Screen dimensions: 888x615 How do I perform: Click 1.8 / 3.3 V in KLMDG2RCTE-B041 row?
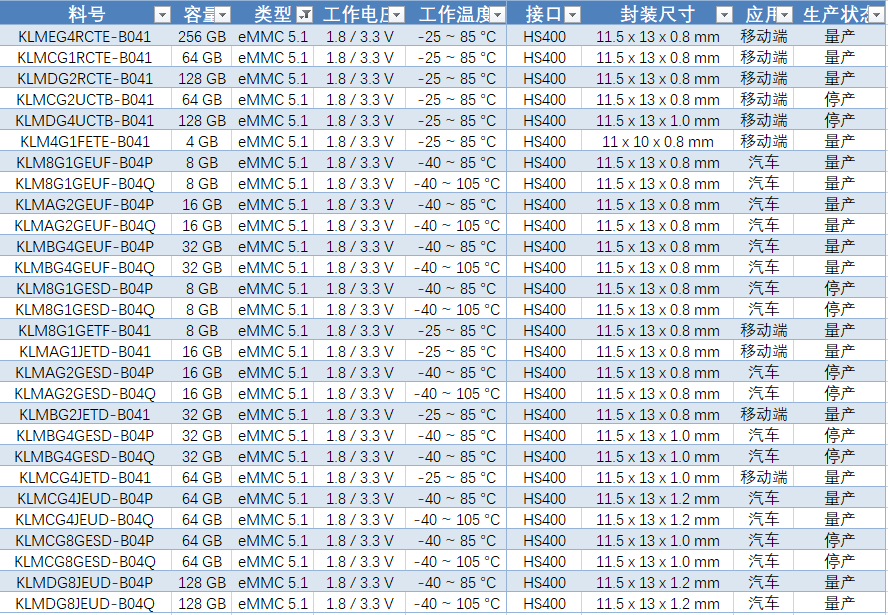[360, 79]
